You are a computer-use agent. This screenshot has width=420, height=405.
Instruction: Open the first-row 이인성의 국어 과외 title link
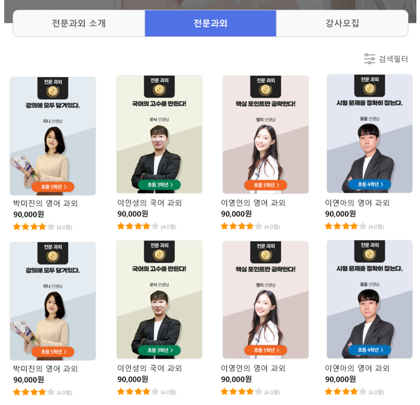(149, 203)
